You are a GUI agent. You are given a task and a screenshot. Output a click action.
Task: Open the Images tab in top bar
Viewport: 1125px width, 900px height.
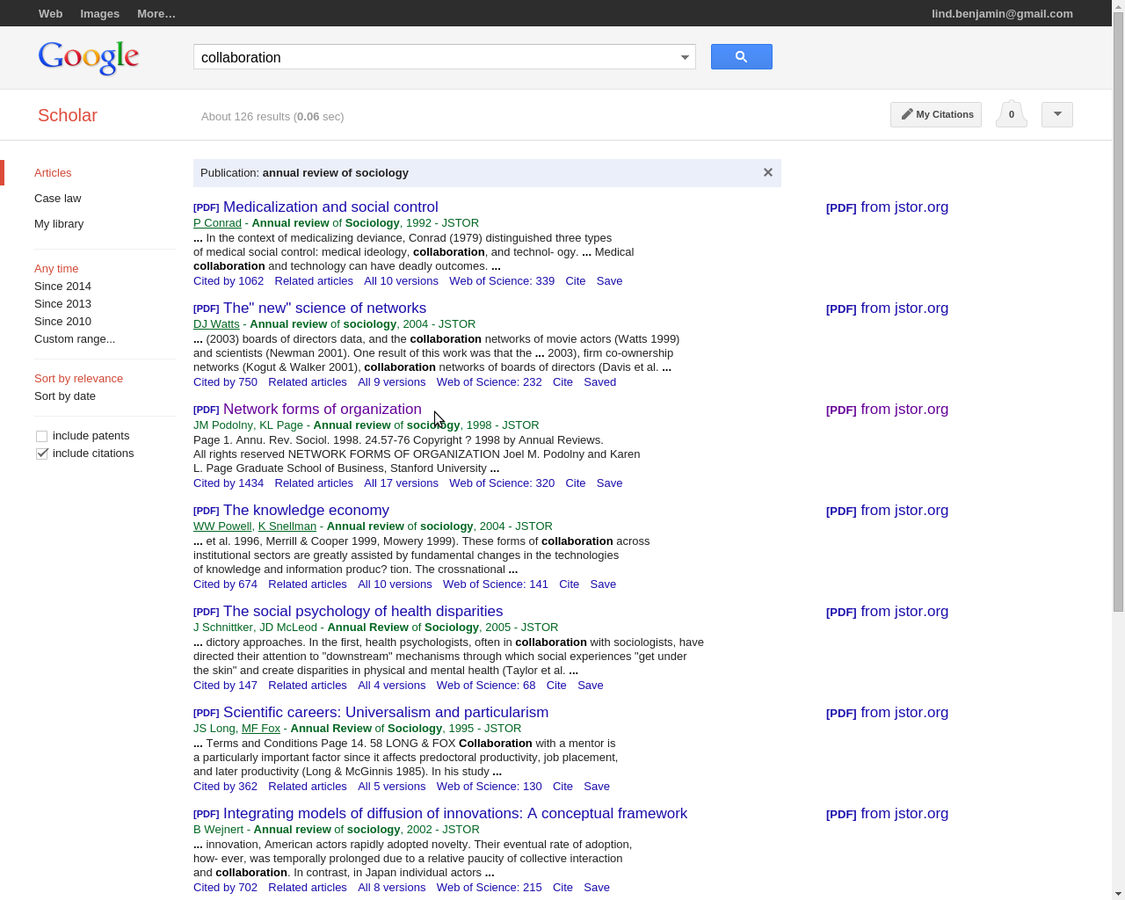(x=100, y=14)
